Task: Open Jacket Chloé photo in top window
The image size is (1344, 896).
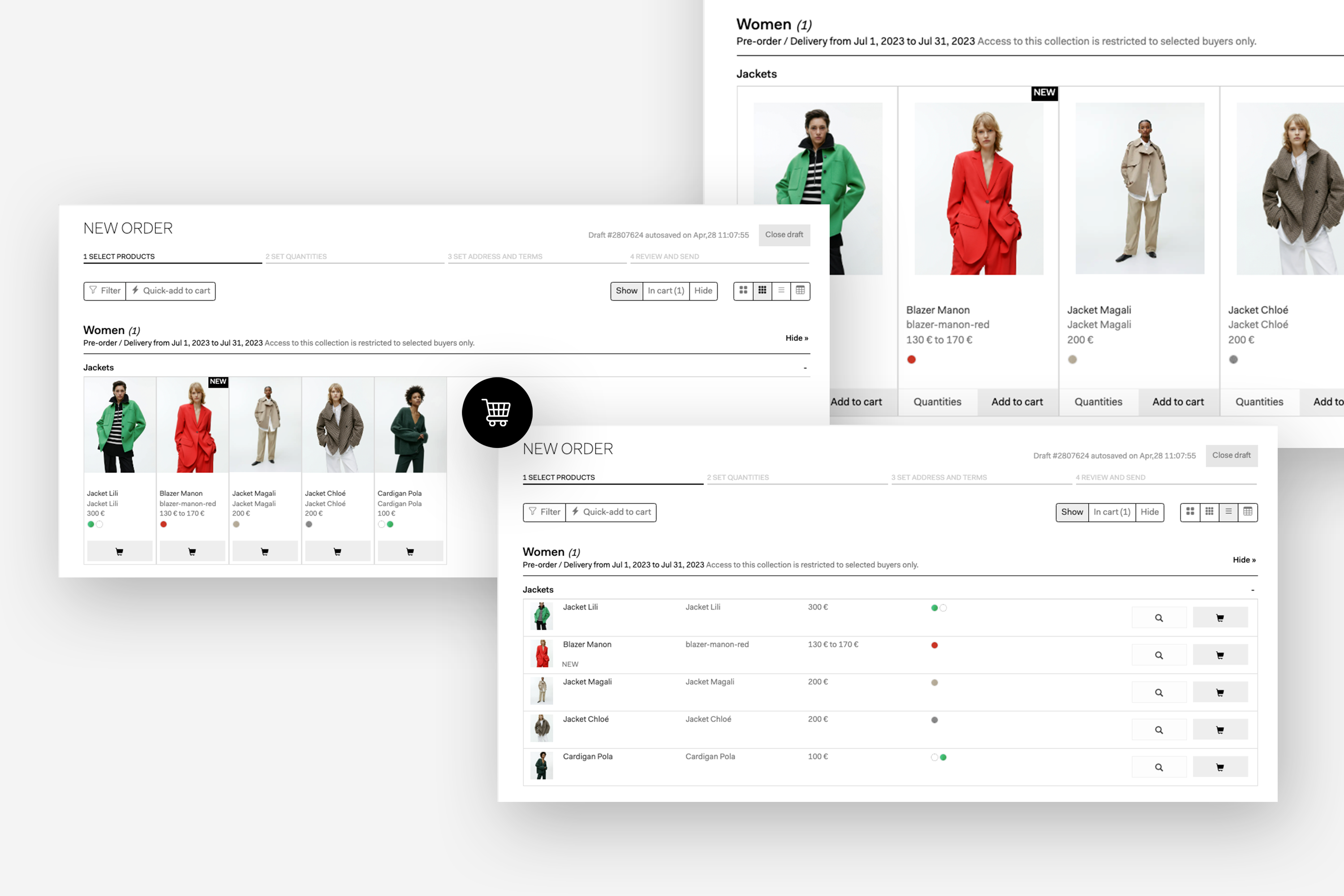Action: (x=1290, y=189)
